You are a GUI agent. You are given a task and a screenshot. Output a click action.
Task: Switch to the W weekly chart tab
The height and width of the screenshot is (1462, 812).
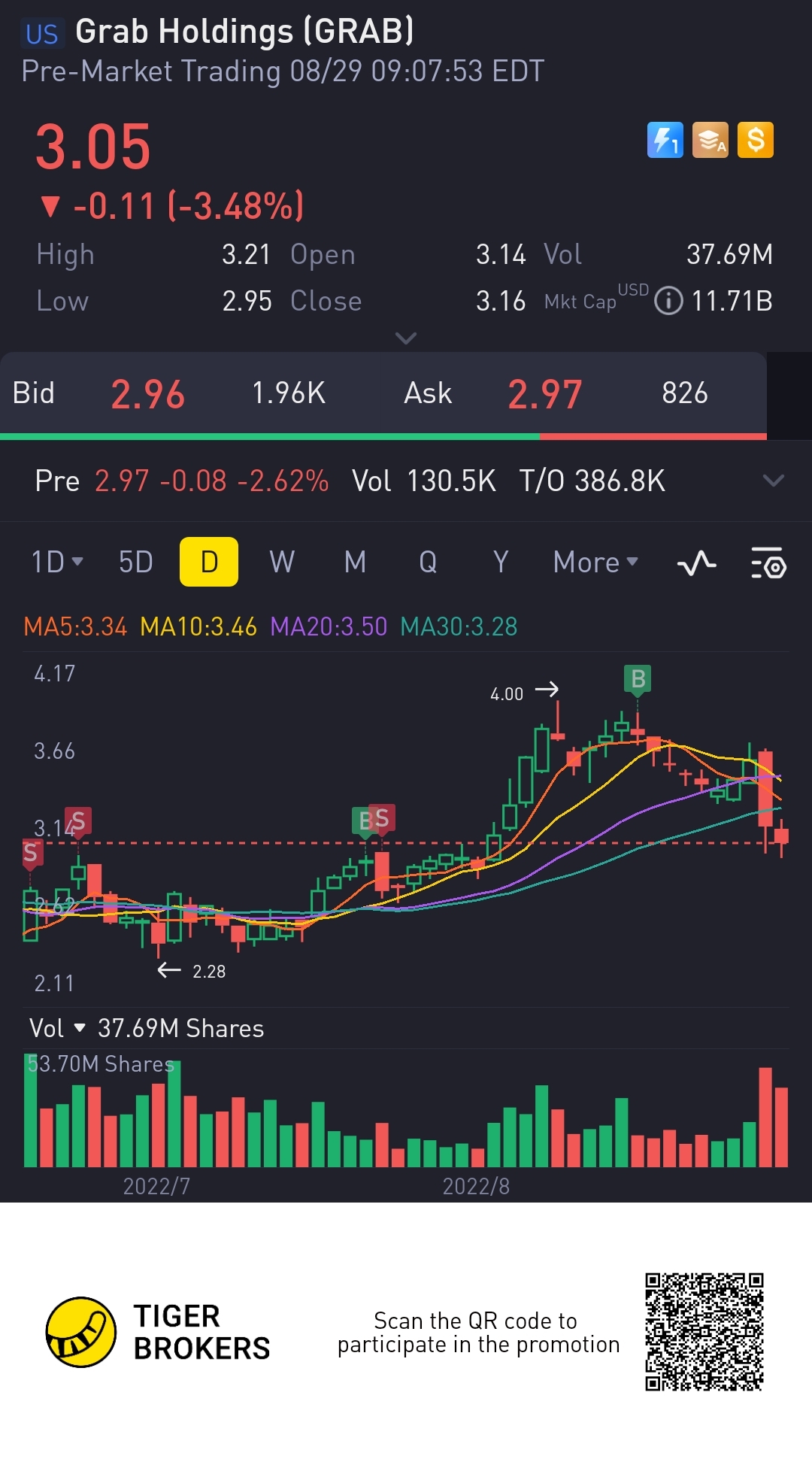click(x=282, y=562)
